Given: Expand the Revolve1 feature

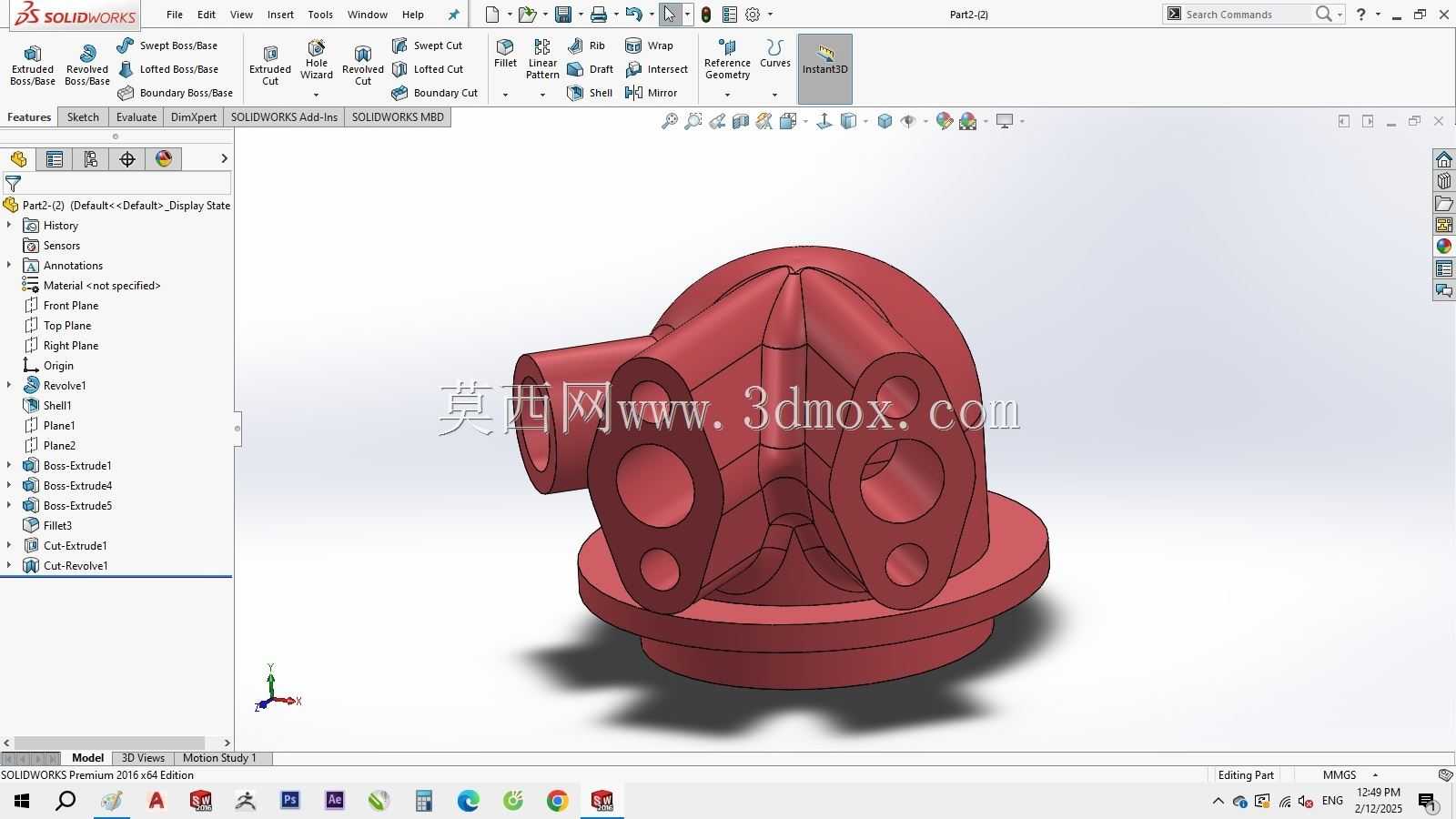Looking at the screenshot, I should click(x=9, y=386).
